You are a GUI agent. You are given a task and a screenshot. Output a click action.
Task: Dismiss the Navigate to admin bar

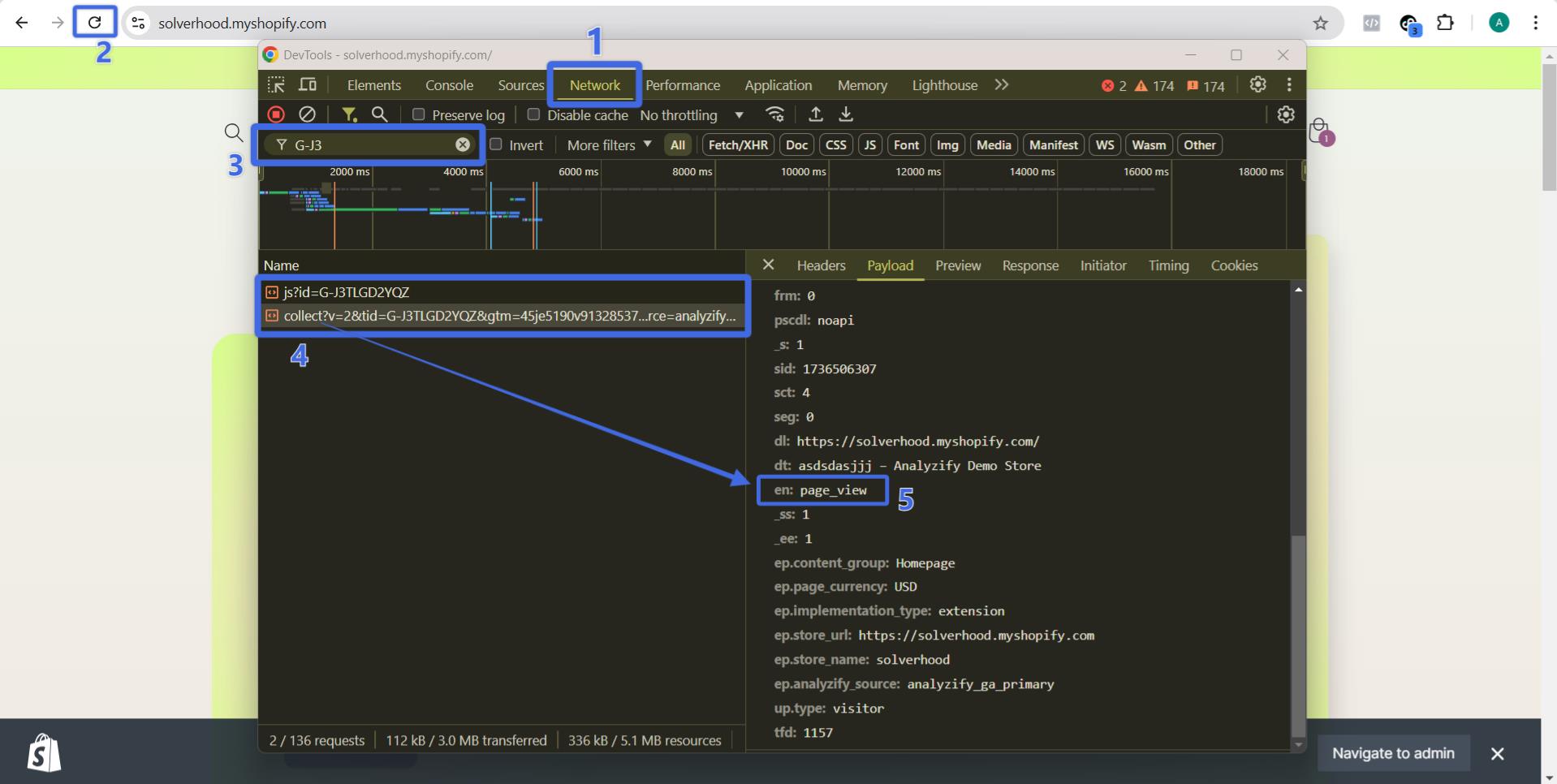click(1498, 754)
